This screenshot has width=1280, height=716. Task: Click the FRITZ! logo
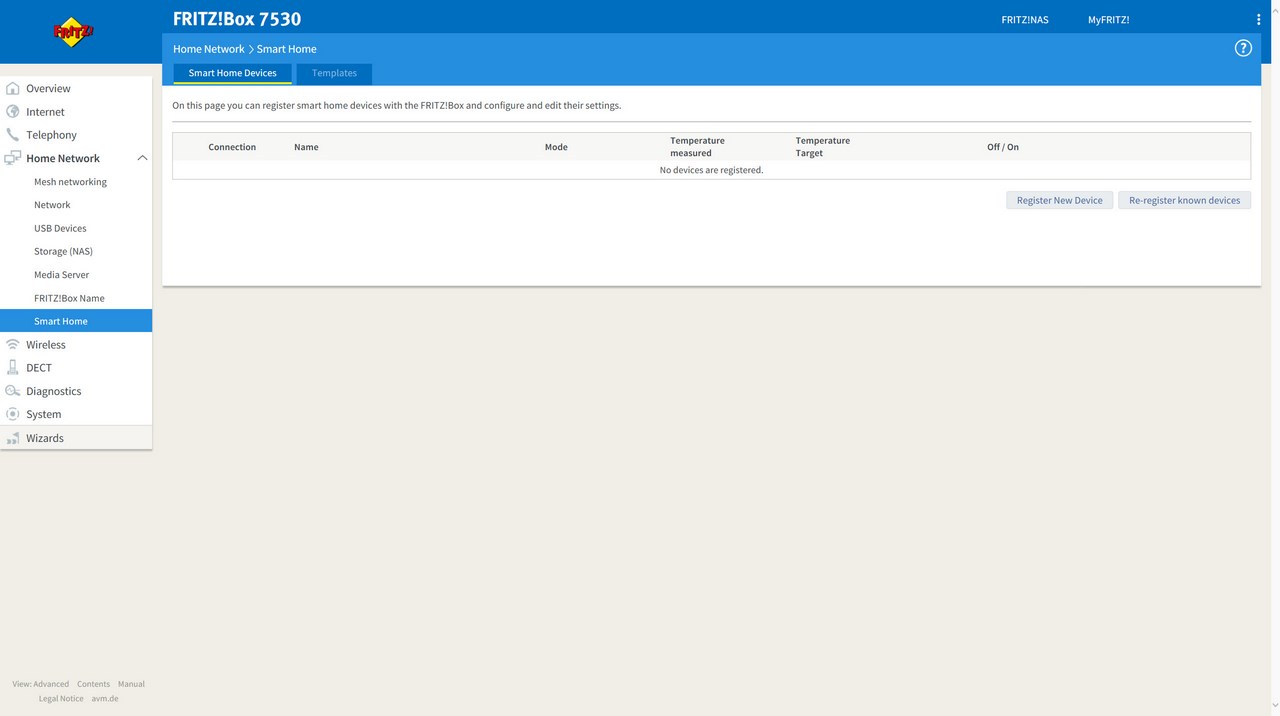pos(73,32)
